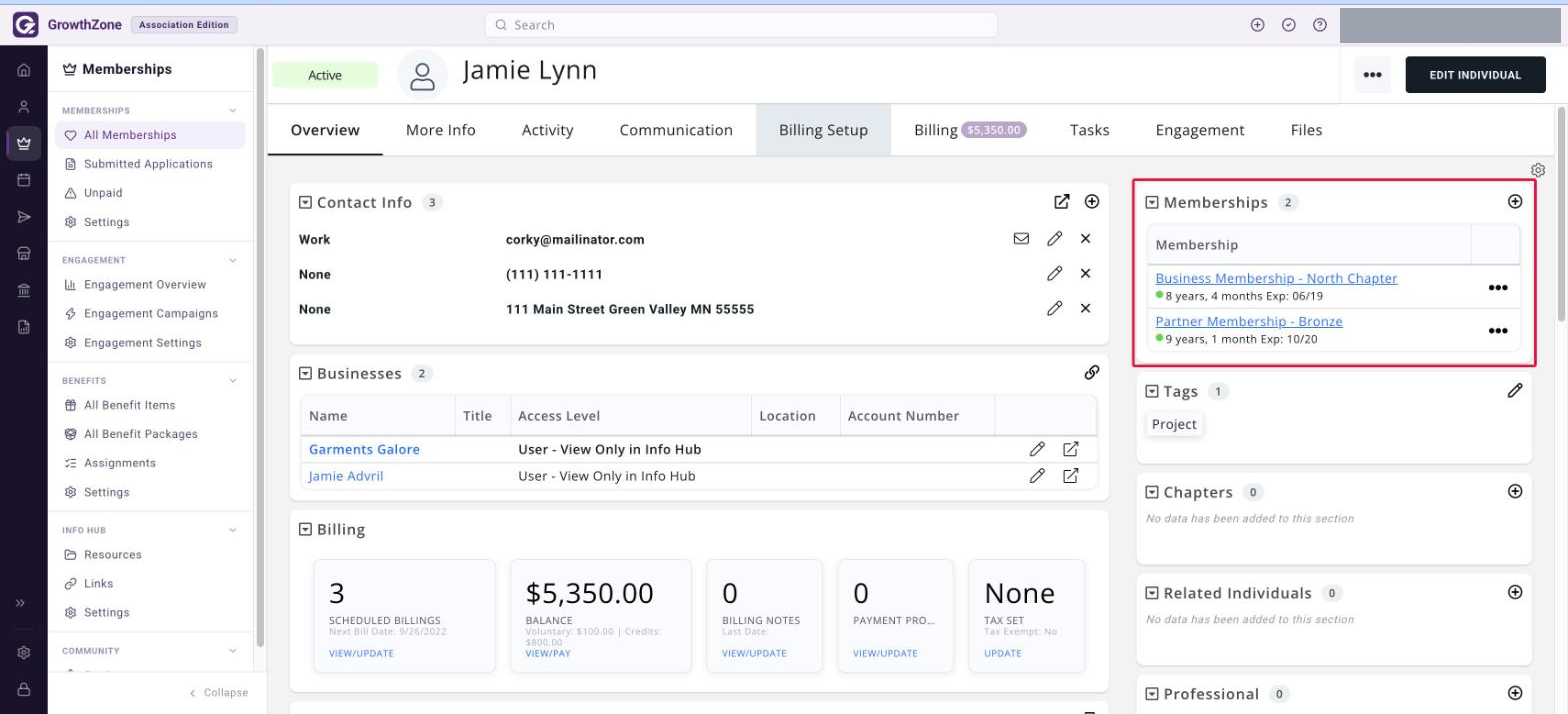
Task: Switch to the More Info tab
Action: tap(441, 130)
